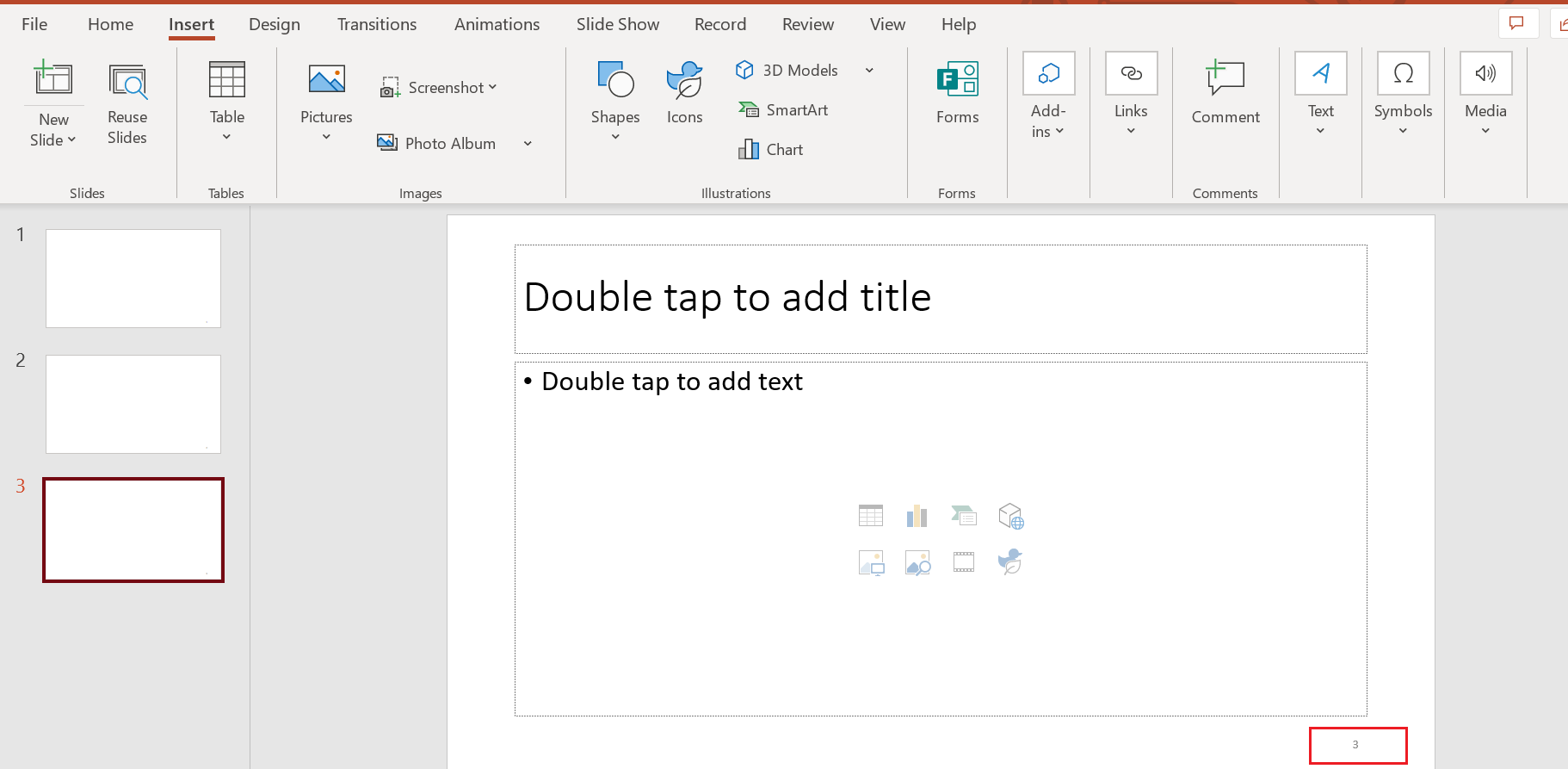Select slide 2 thumbnail
The height and width of the screenshot is (769, 1568).
pos(133,404)
